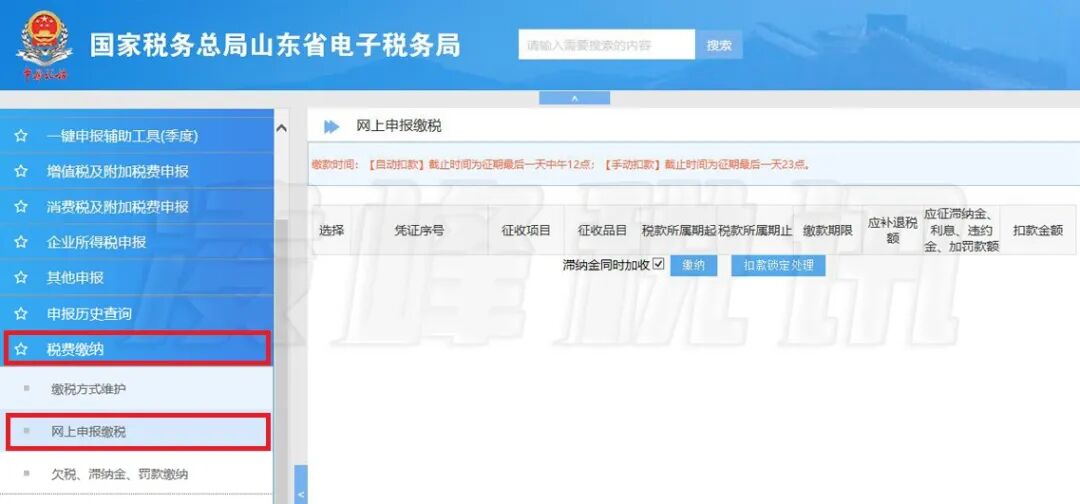Image resolution: width=1080 pixels, height=504 pixels.
Task: Click star icon beside 消费税及附加税费申报
Action: coord(21,207)
